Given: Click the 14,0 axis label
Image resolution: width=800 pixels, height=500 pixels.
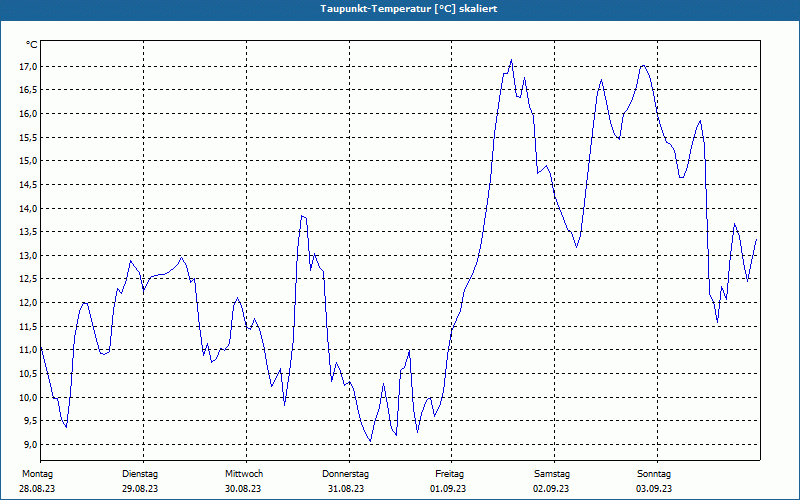Looking at the screenshot, I should pos(30,208).
